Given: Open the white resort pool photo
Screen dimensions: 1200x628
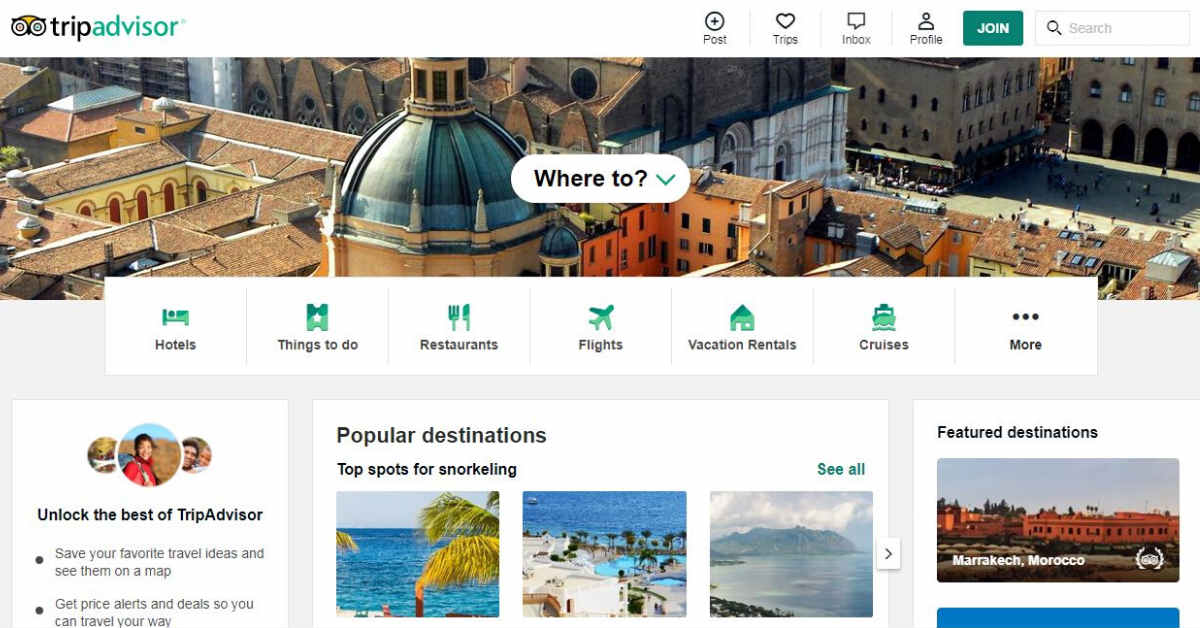Looking at the screenshot, I should (604, 554).
